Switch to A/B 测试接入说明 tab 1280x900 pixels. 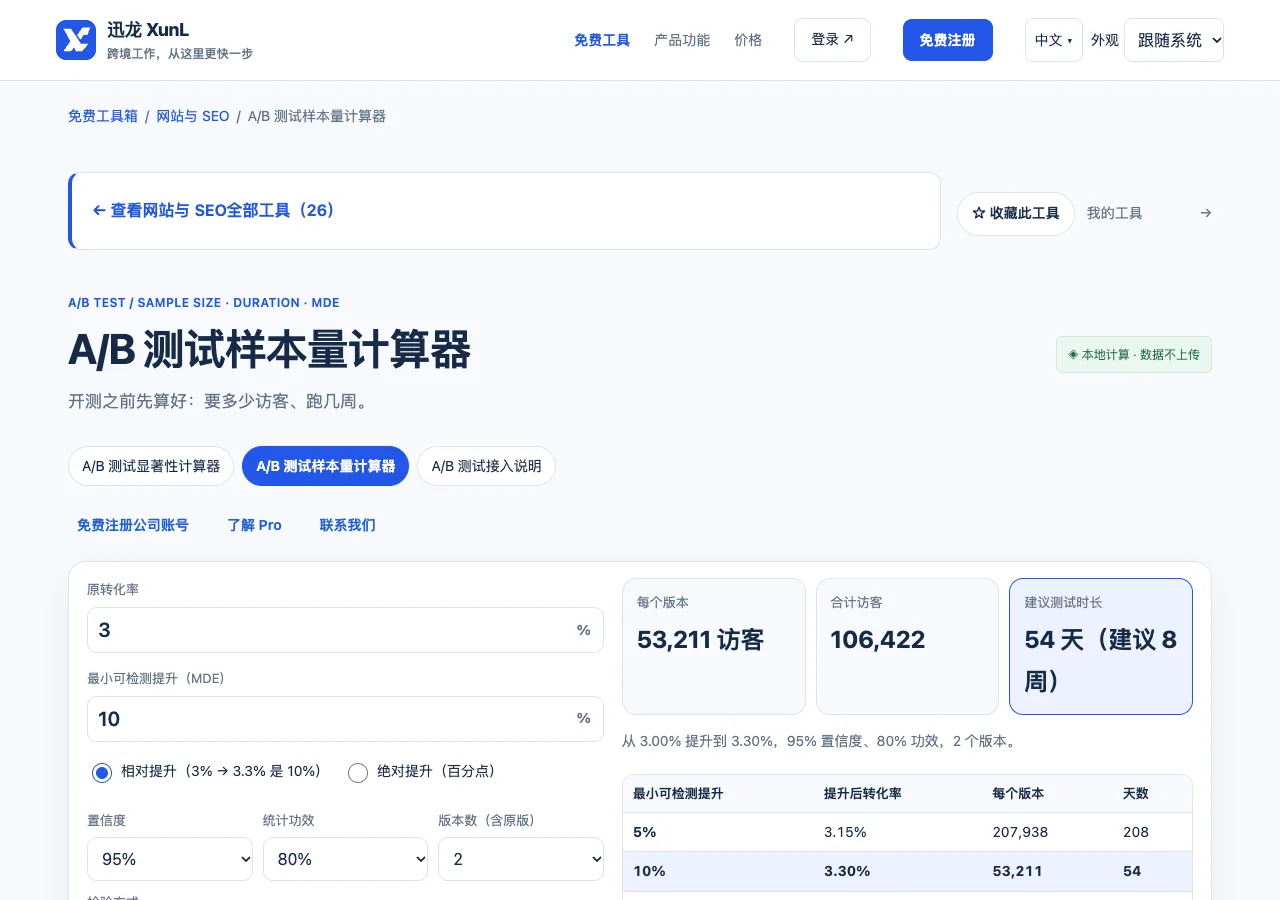click(486, 466)
